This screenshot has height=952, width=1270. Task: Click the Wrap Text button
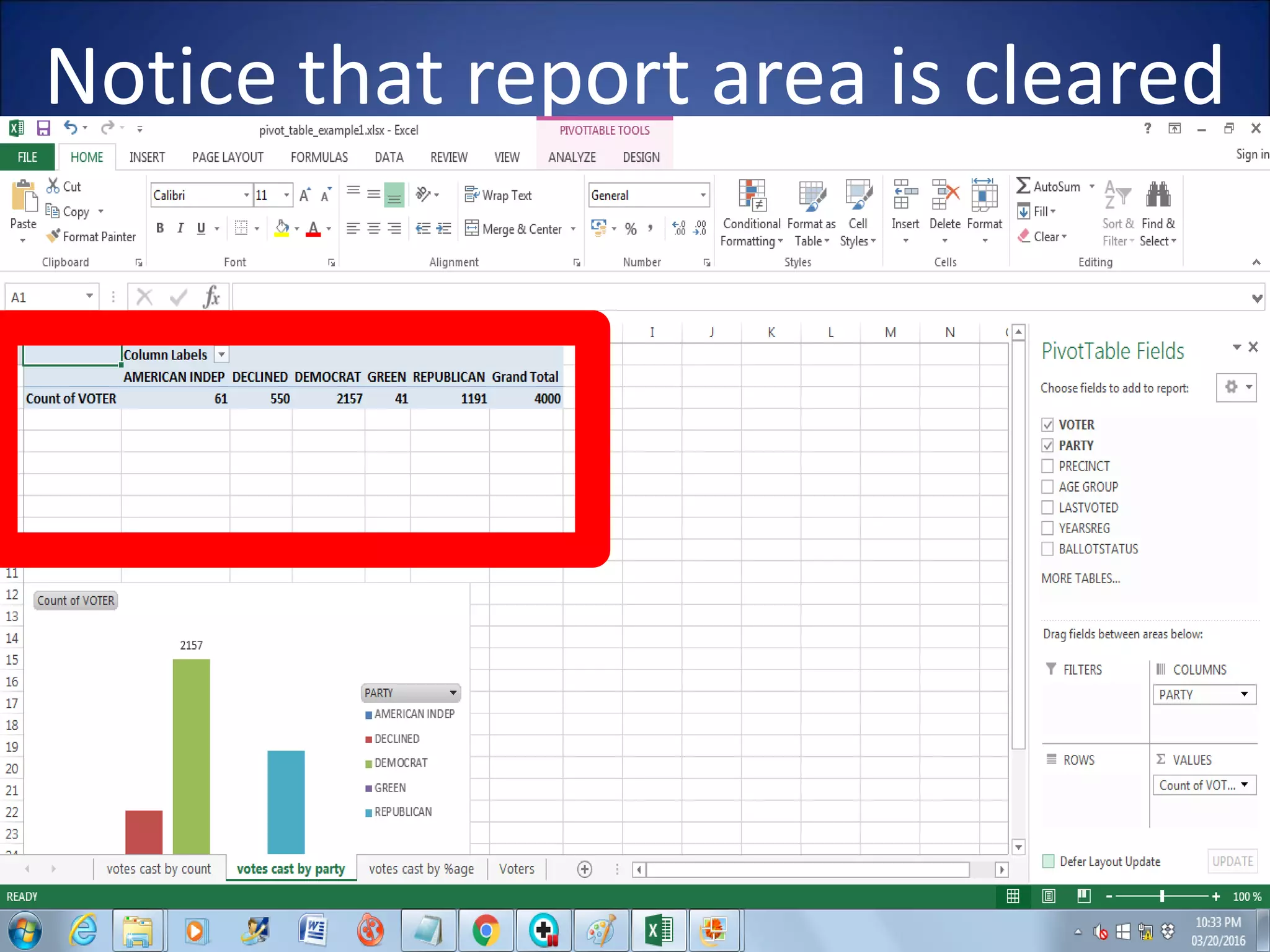coord(498,195)
